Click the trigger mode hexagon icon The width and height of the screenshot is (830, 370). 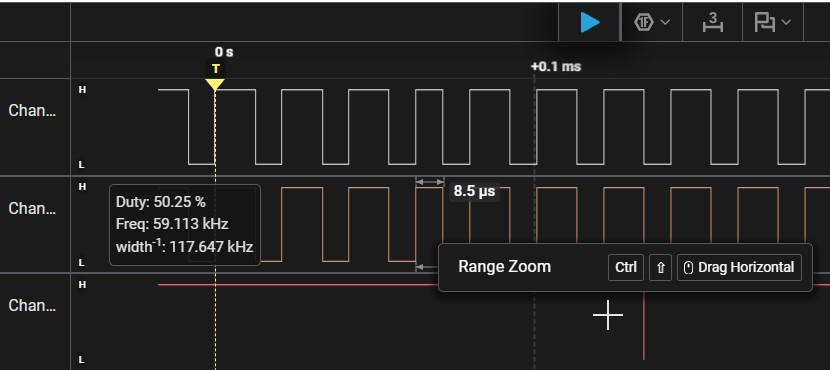[644, 22]
